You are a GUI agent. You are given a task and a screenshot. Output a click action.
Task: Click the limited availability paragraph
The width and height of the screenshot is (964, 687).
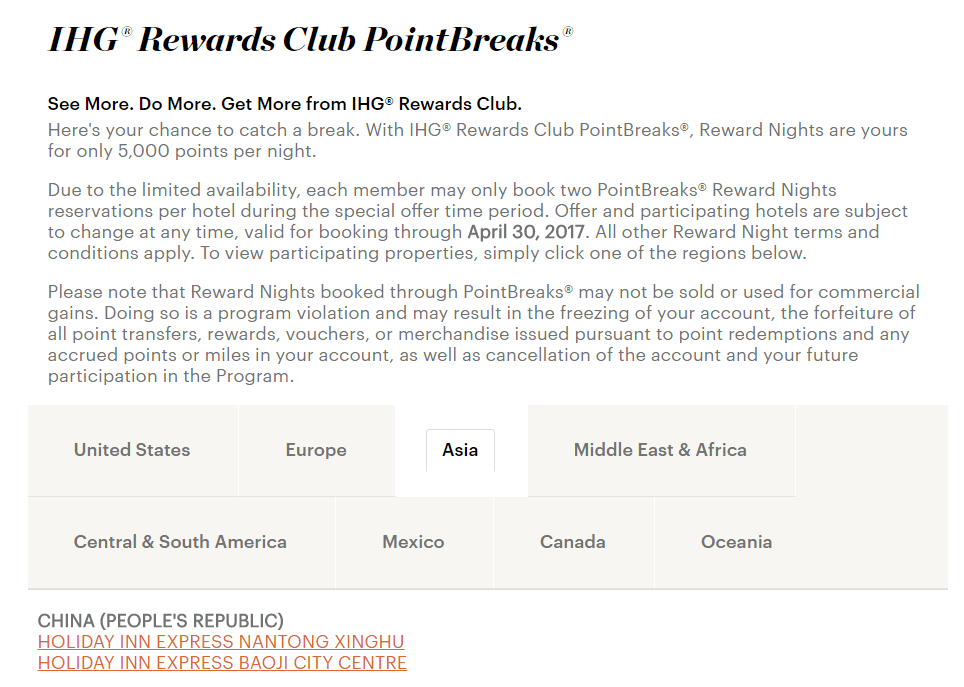[x=478, y=221]
